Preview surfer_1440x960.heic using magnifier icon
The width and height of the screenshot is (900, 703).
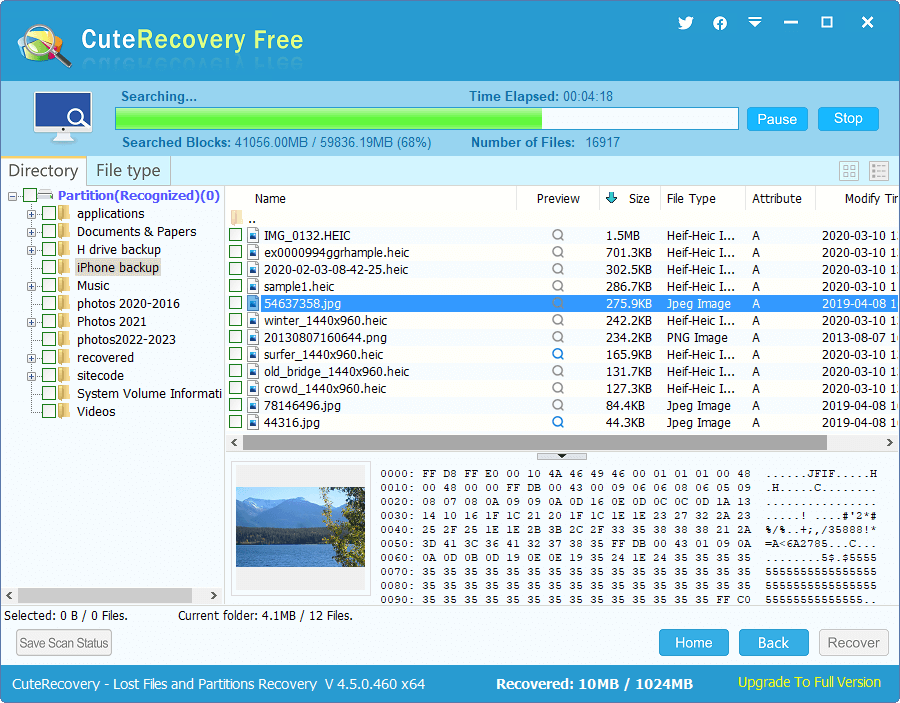point(558,355)
